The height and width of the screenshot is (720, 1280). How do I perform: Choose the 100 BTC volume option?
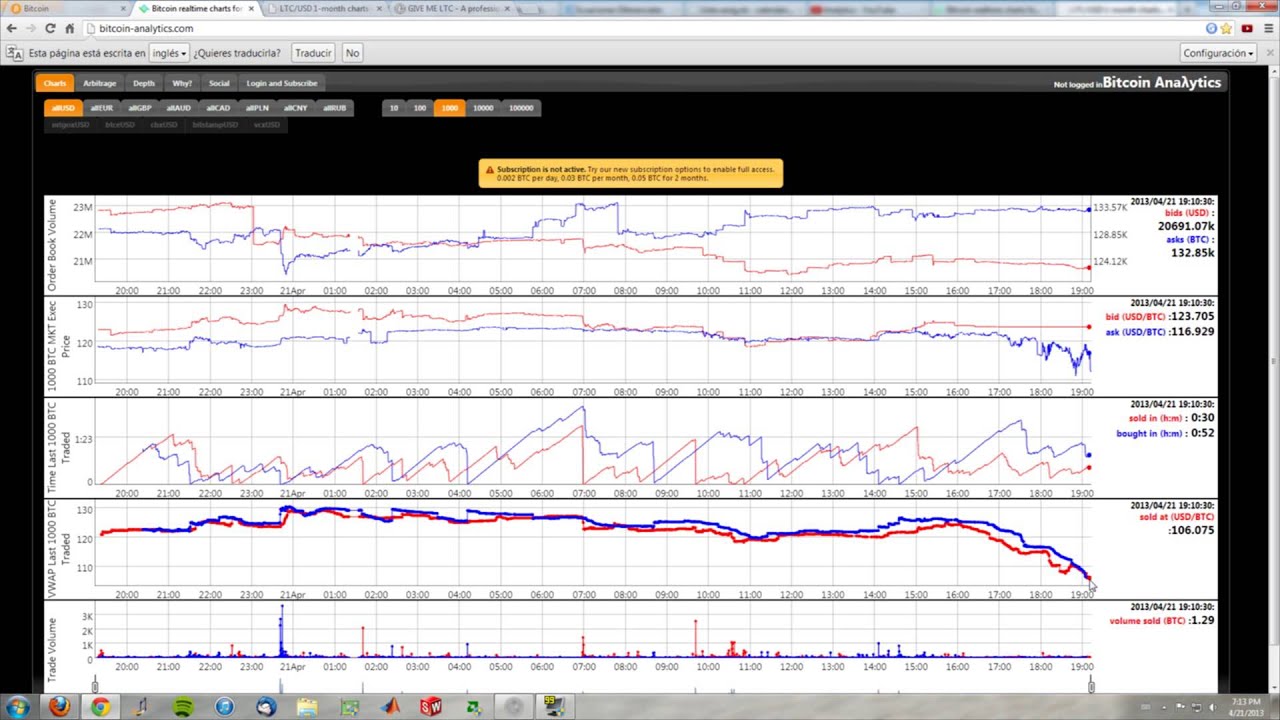(x=420, y=108)
